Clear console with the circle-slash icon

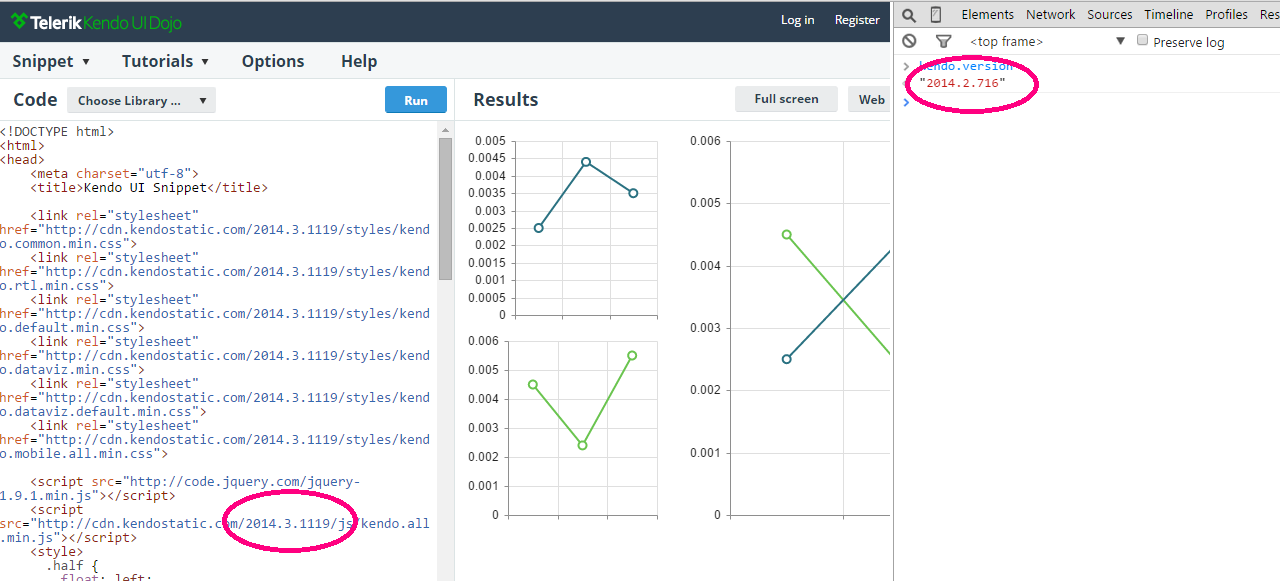click(x=909, y=41)
